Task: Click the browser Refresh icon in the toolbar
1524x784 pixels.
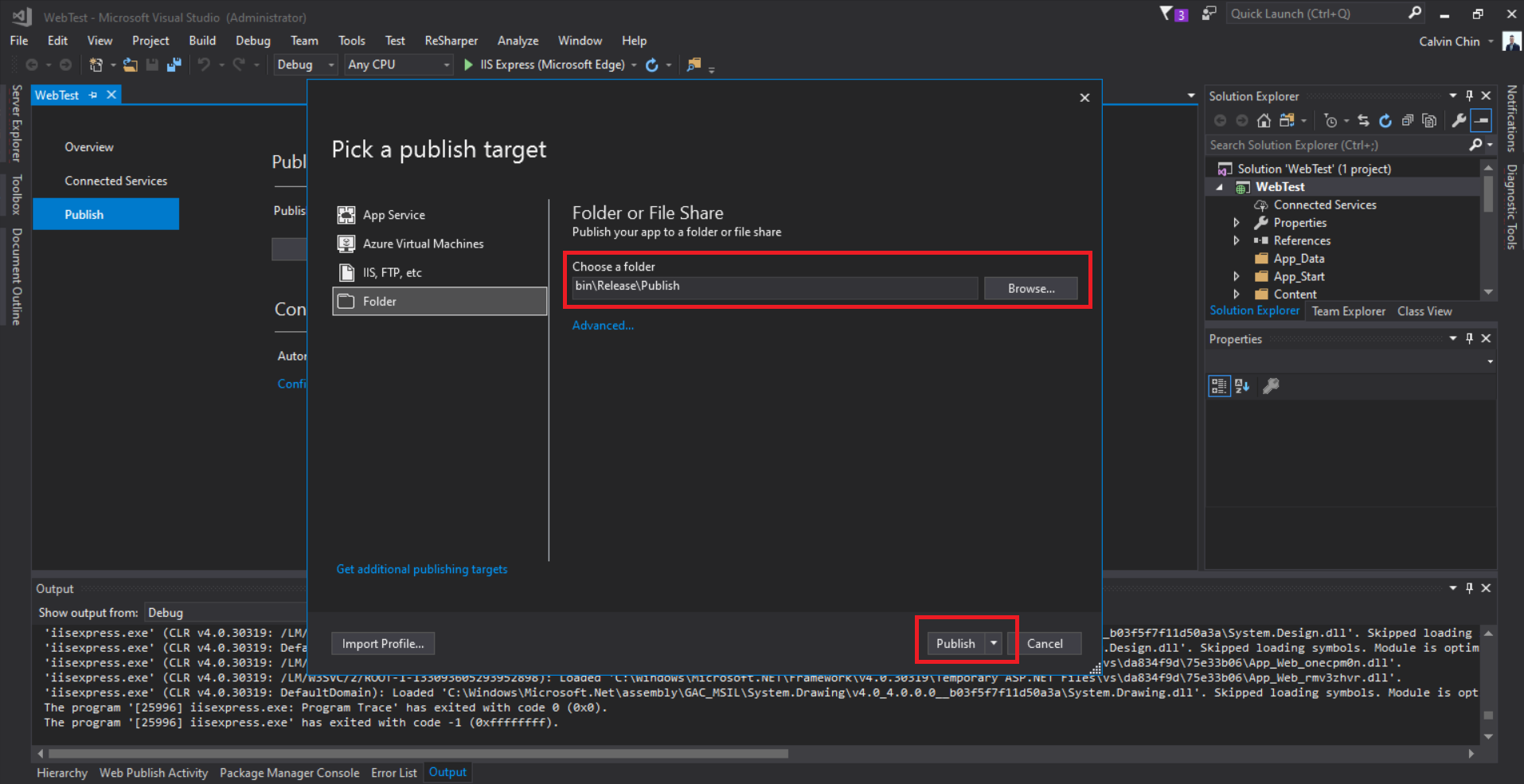Action: pyautogui.click(x=652, y=64)
